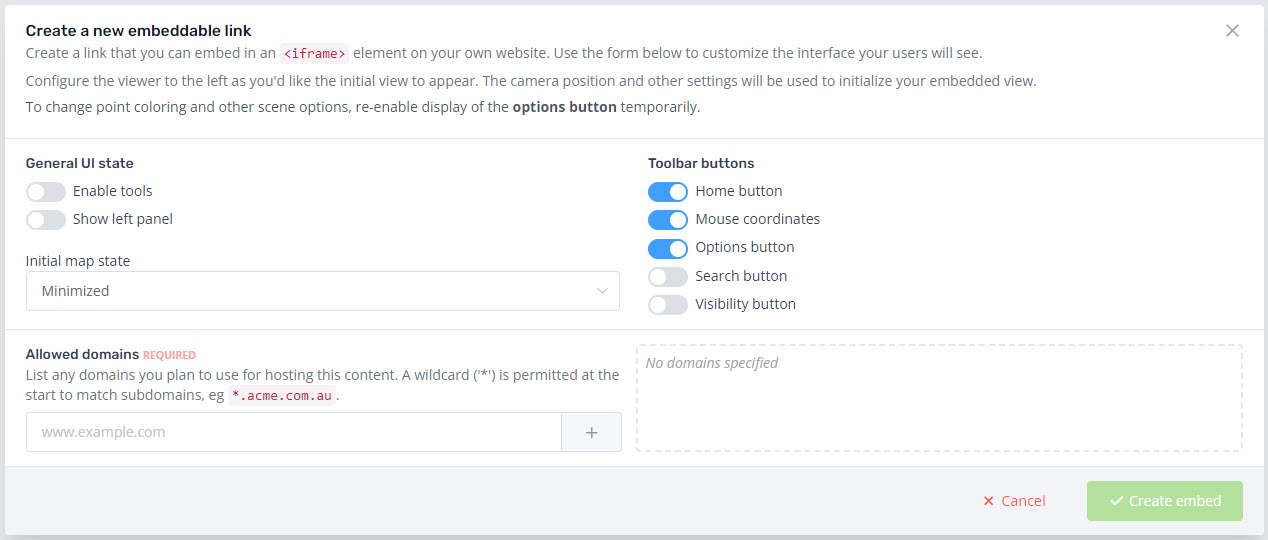Turn off the Options button toggle
The height and width of the screenshot is (540, 1268).
(x=668, y=247)
